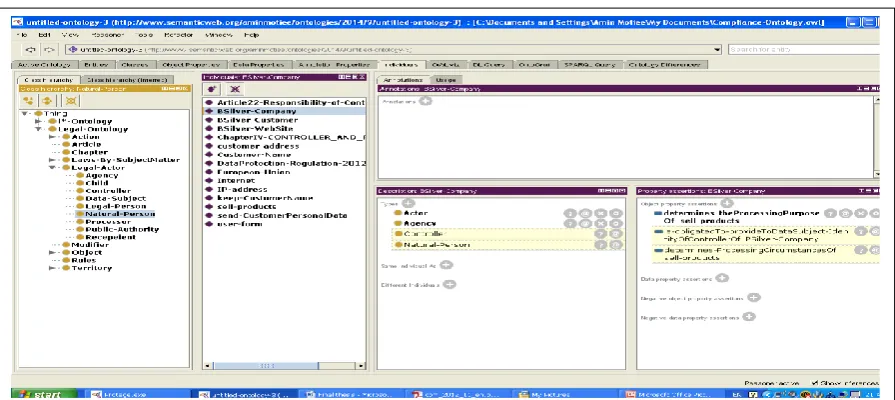Add an annotation with the plus icon
Screen dimensions: 895x400
click(x=425, y=101)
